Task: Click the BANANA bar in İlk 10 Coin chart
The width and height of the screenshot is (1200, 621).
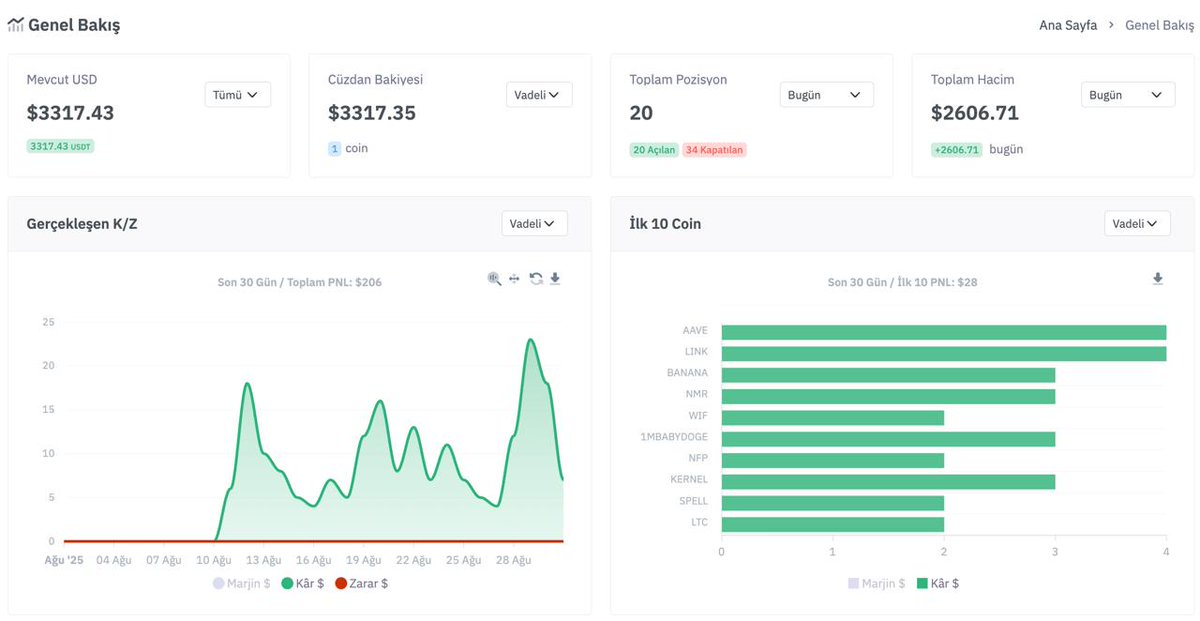Action: pos(888,375)
